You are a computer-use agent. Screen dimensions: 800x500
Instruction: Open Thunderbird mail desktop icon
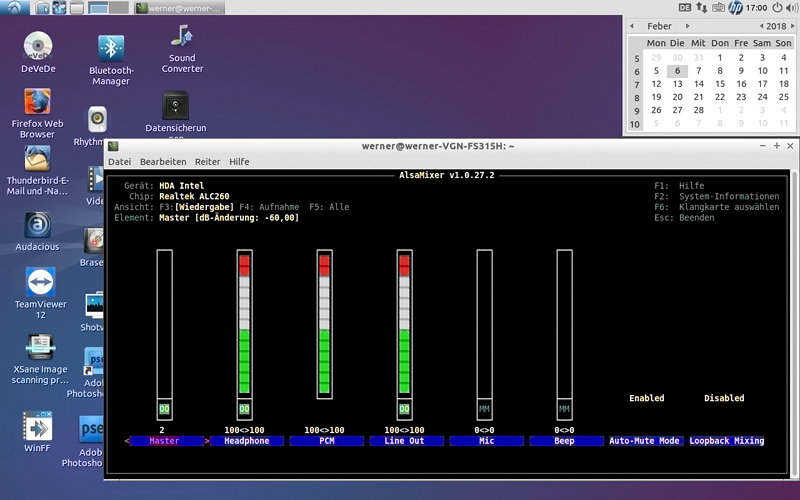click(x=38, y=159)
